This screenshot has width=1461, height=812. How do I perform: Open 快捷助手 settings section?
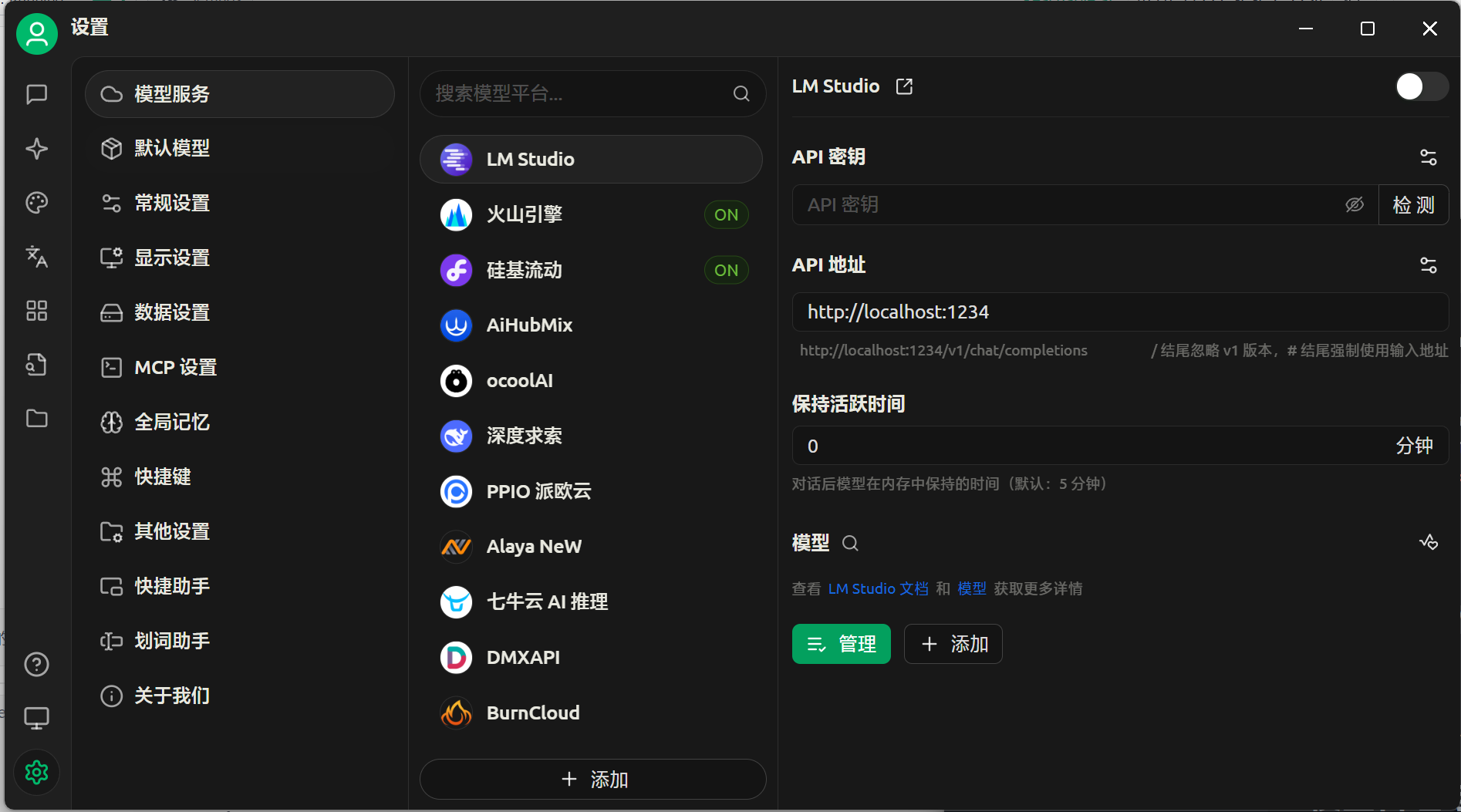(240, 586)
